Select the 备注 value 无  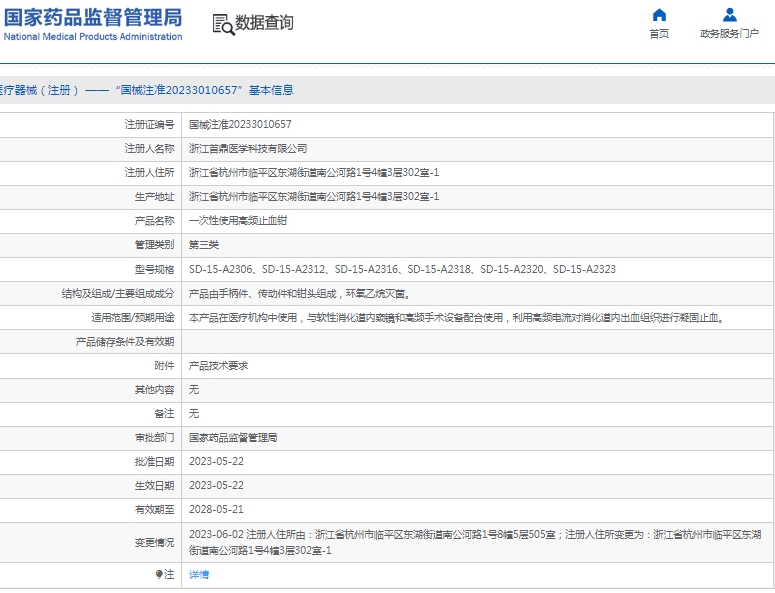click(194, 414)
